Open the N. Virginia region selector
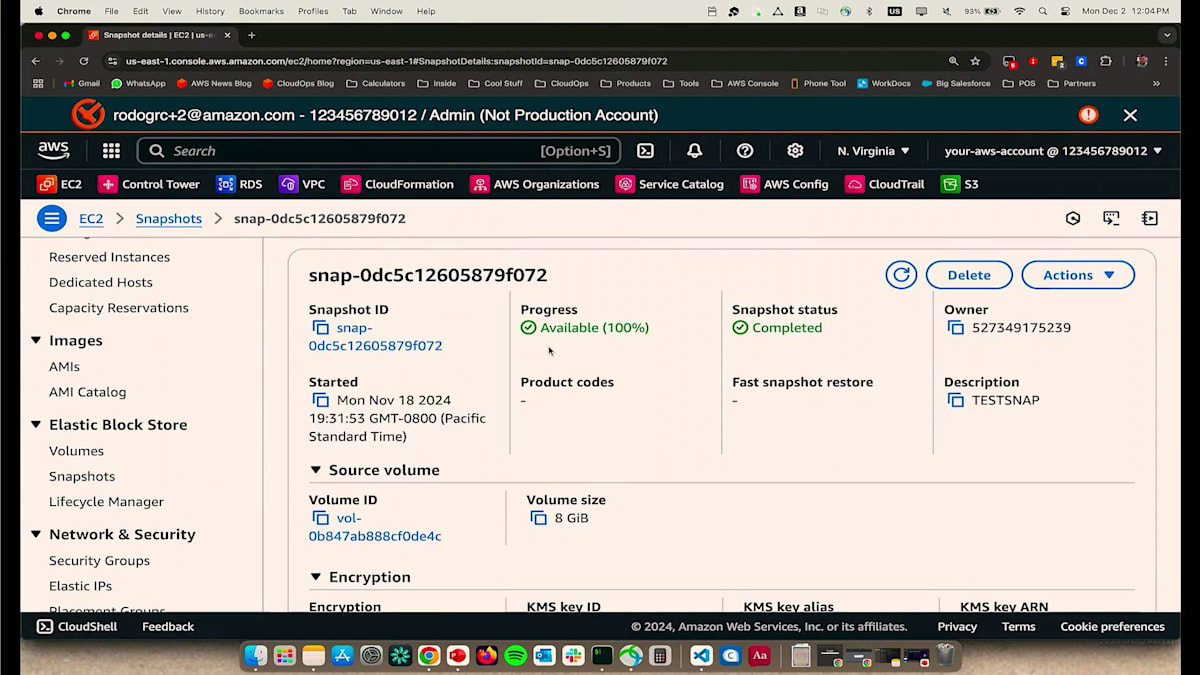This screenshot has width=1200, height=675. point(873,151)
